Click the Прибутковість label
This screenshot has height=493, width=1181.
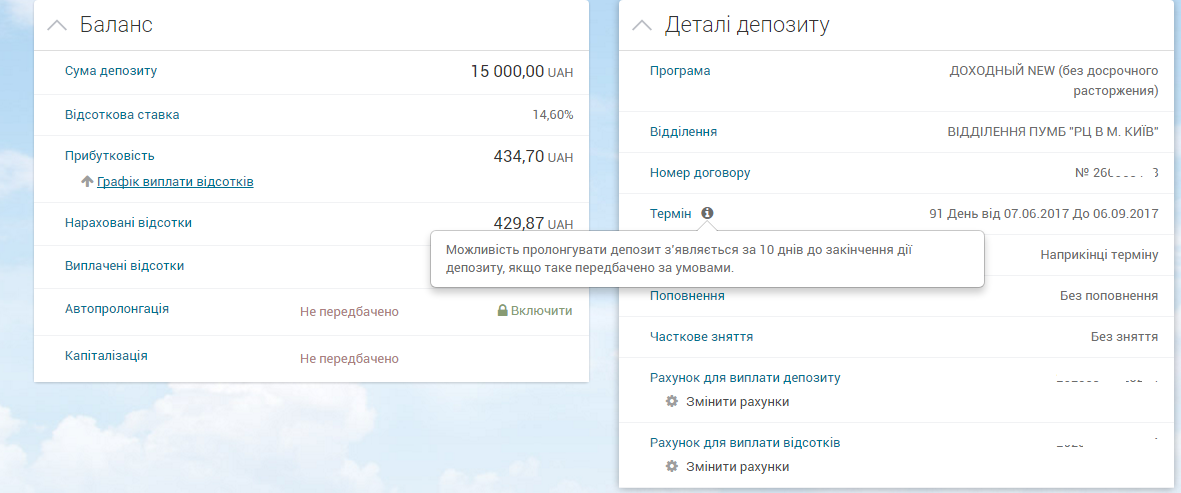(x=110, y=156)
